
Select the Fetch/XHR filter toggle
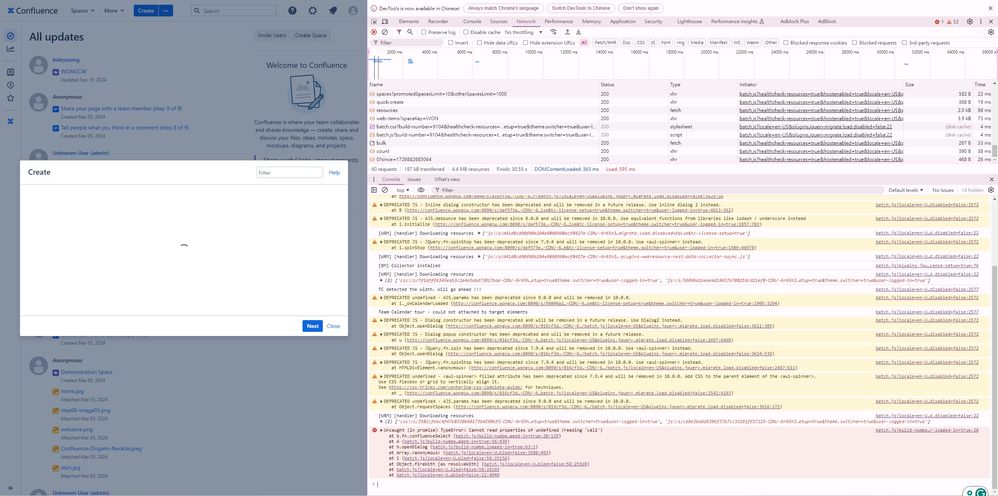605,43
